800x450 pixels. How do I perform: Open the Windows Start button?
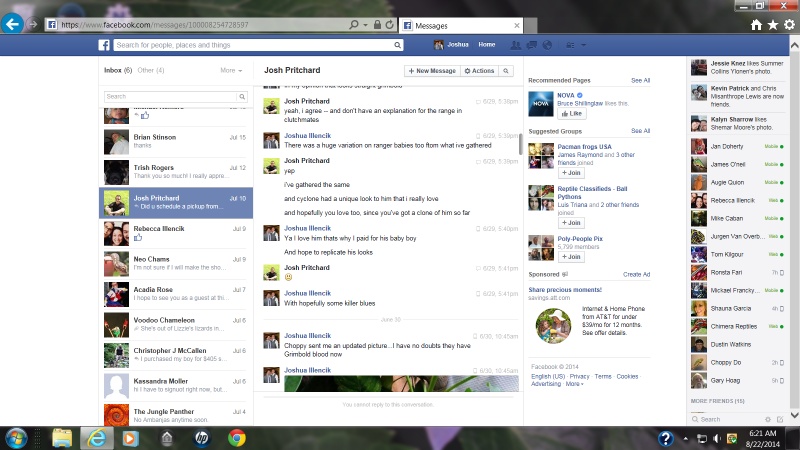click(16, 438)
